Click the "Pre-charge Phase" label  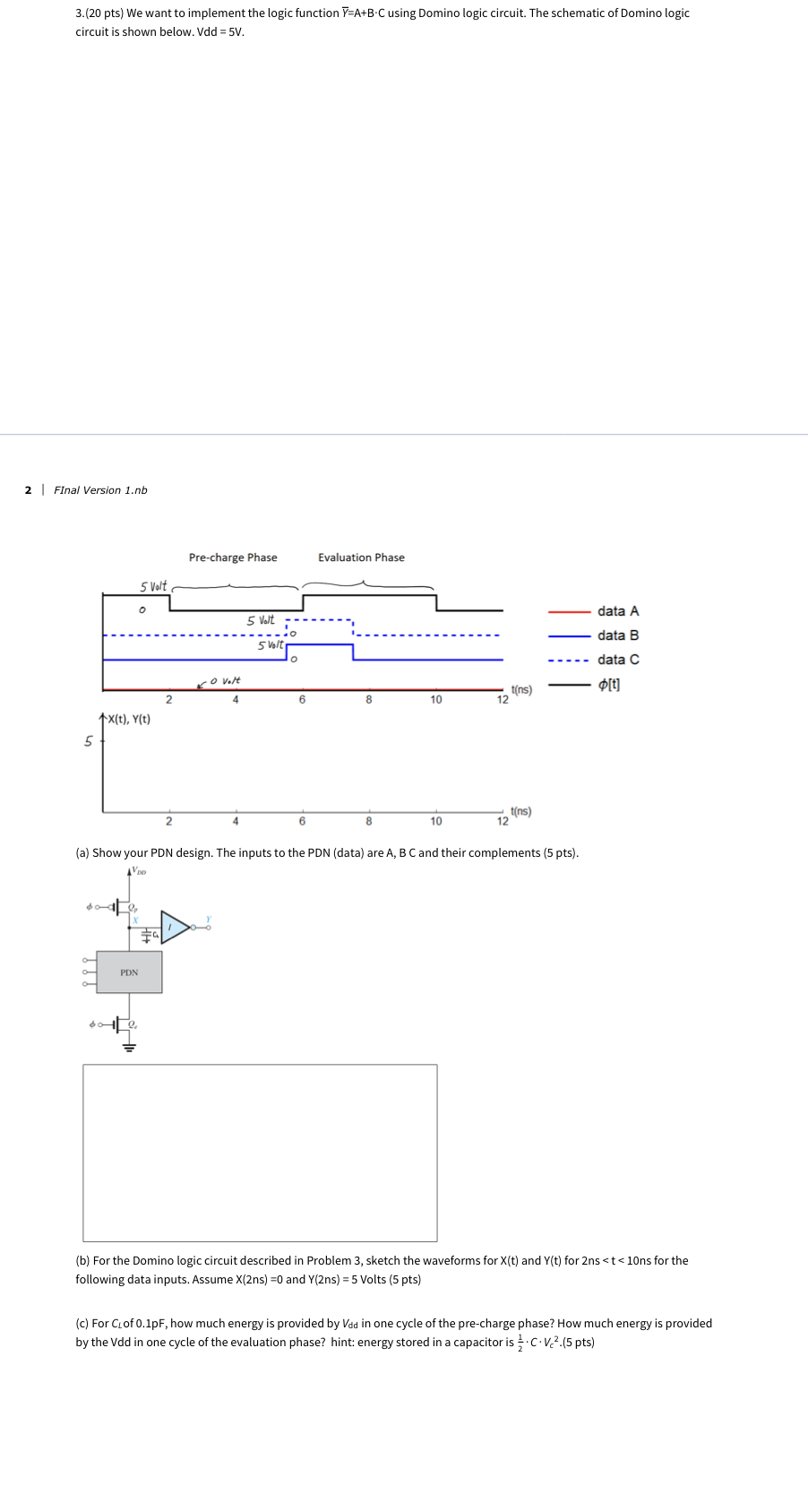tap(233, 557)
